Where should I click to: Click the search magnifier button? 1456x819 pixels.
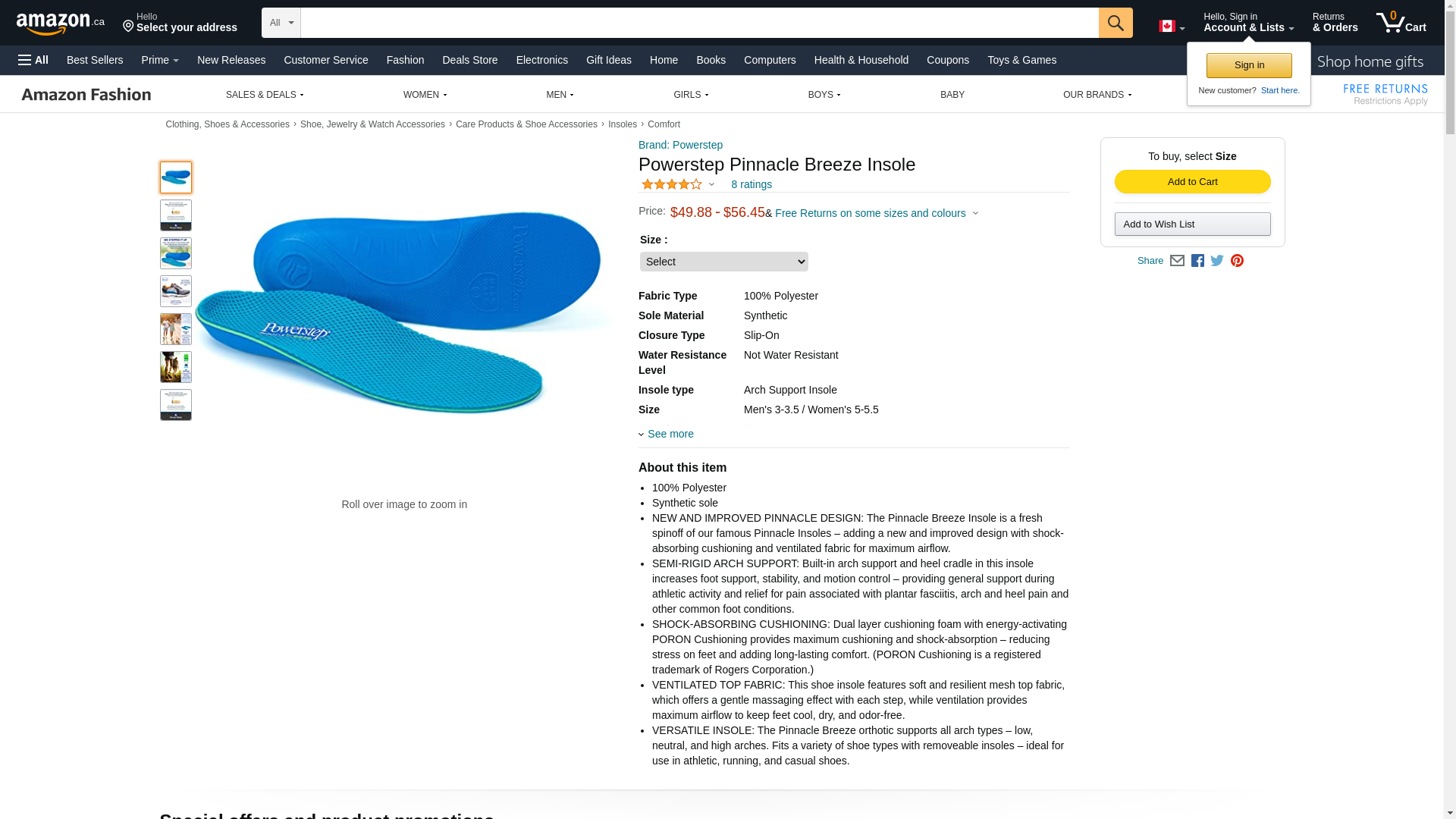[1115, 23]
